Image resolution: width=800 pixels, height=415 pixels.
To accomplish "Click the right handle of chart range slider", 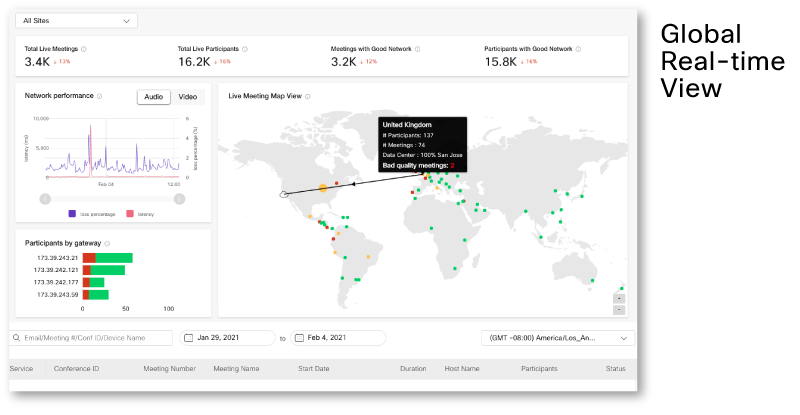I will [x=179, y=199].
